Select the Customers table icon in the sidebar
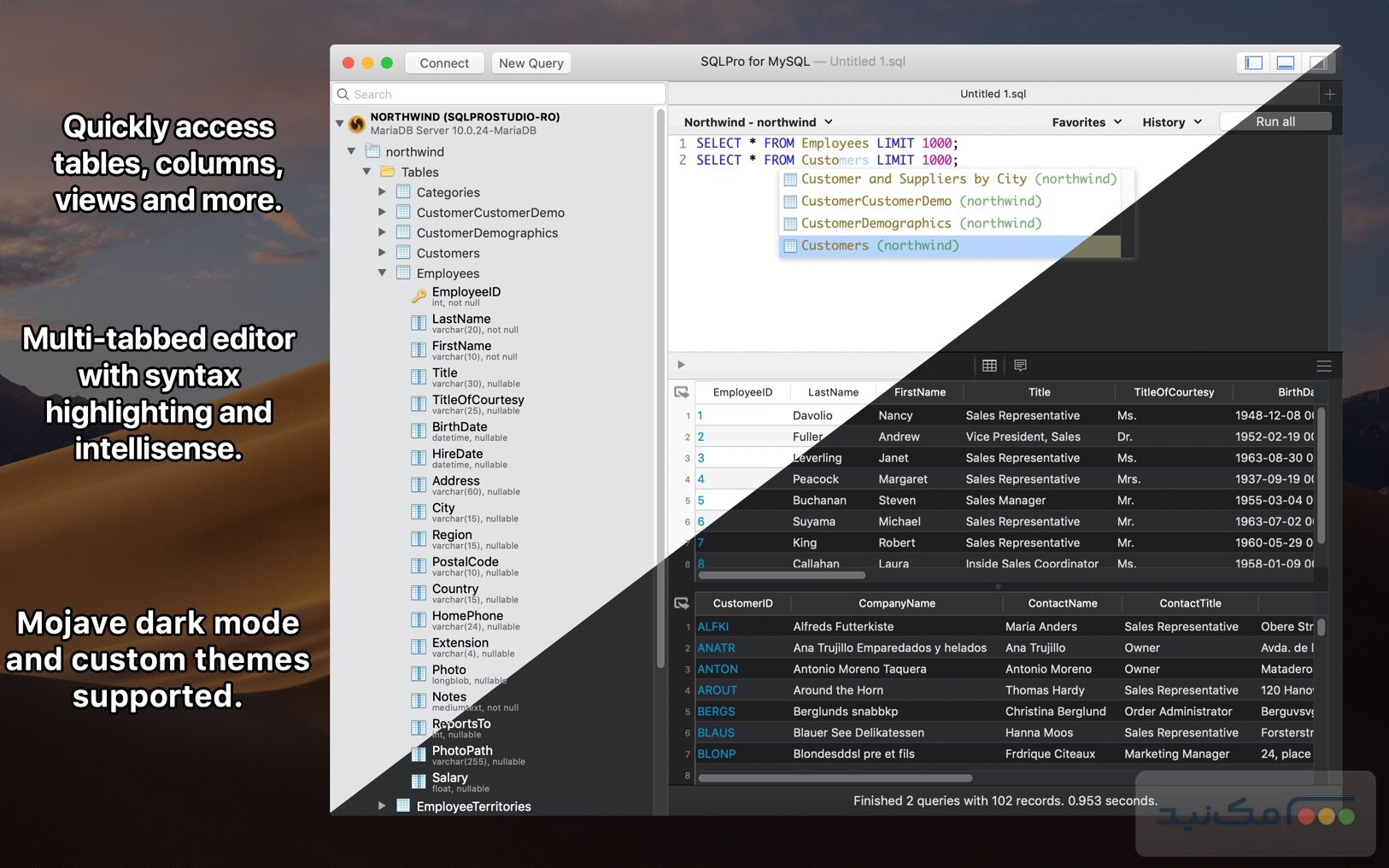Screen dimensions: 1389x868 tap(402, 253)
